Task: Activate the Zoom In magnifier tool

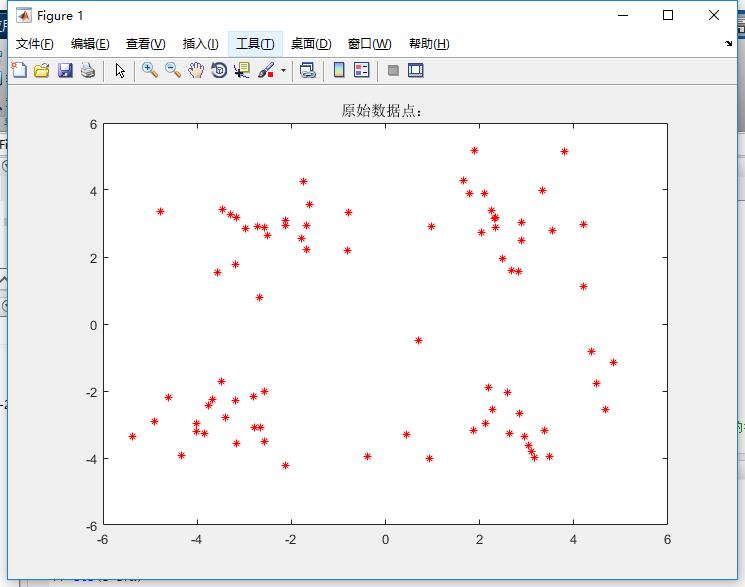Action: [150, 70]
